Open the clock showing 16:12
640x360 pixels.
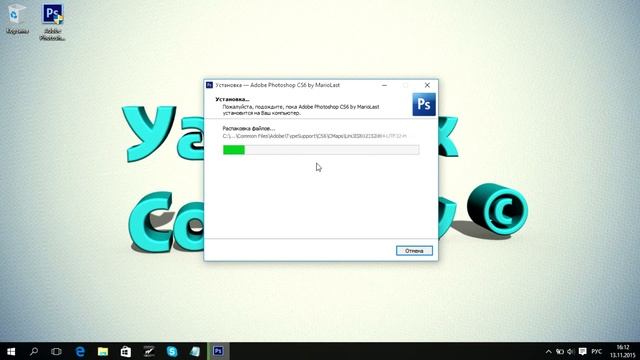tap(622, 351)
